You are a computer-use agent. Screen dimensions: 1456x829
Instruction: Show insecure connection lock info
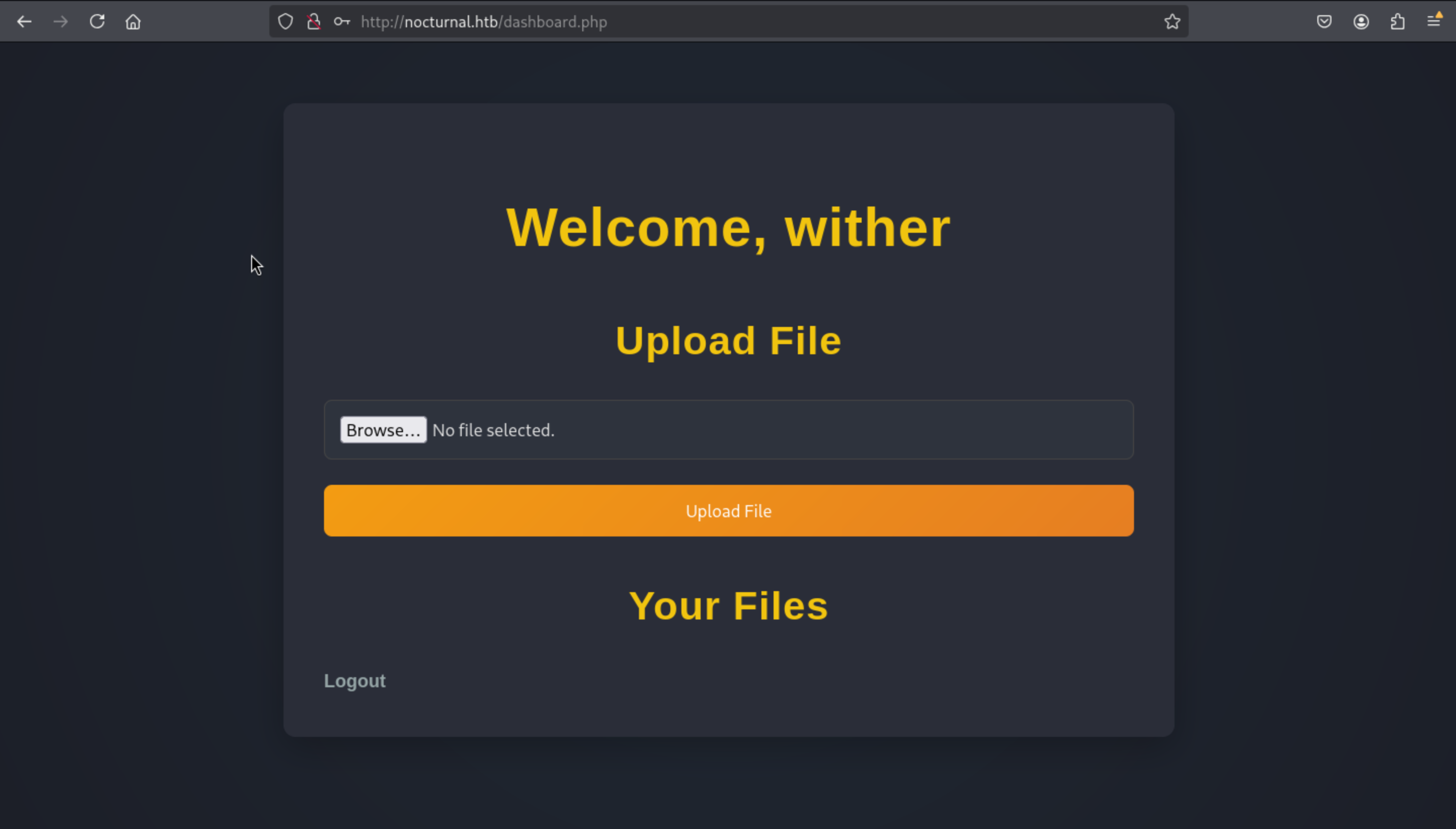pyautogui.click(x=313, y=22)
